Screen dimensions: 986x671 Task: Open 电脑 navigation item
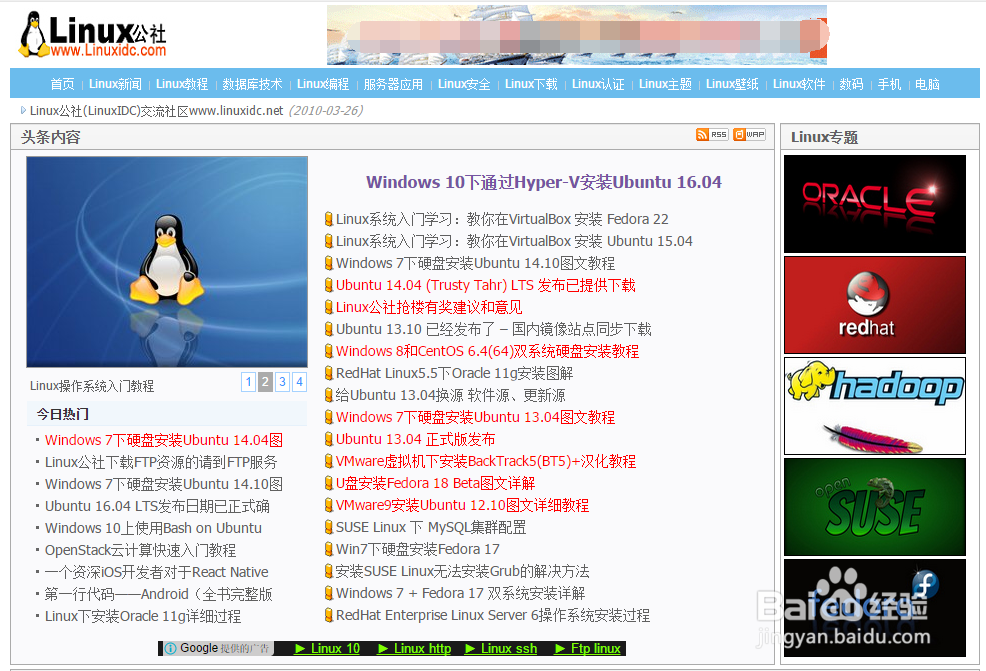pyautogui.click(x=927, y=84)
